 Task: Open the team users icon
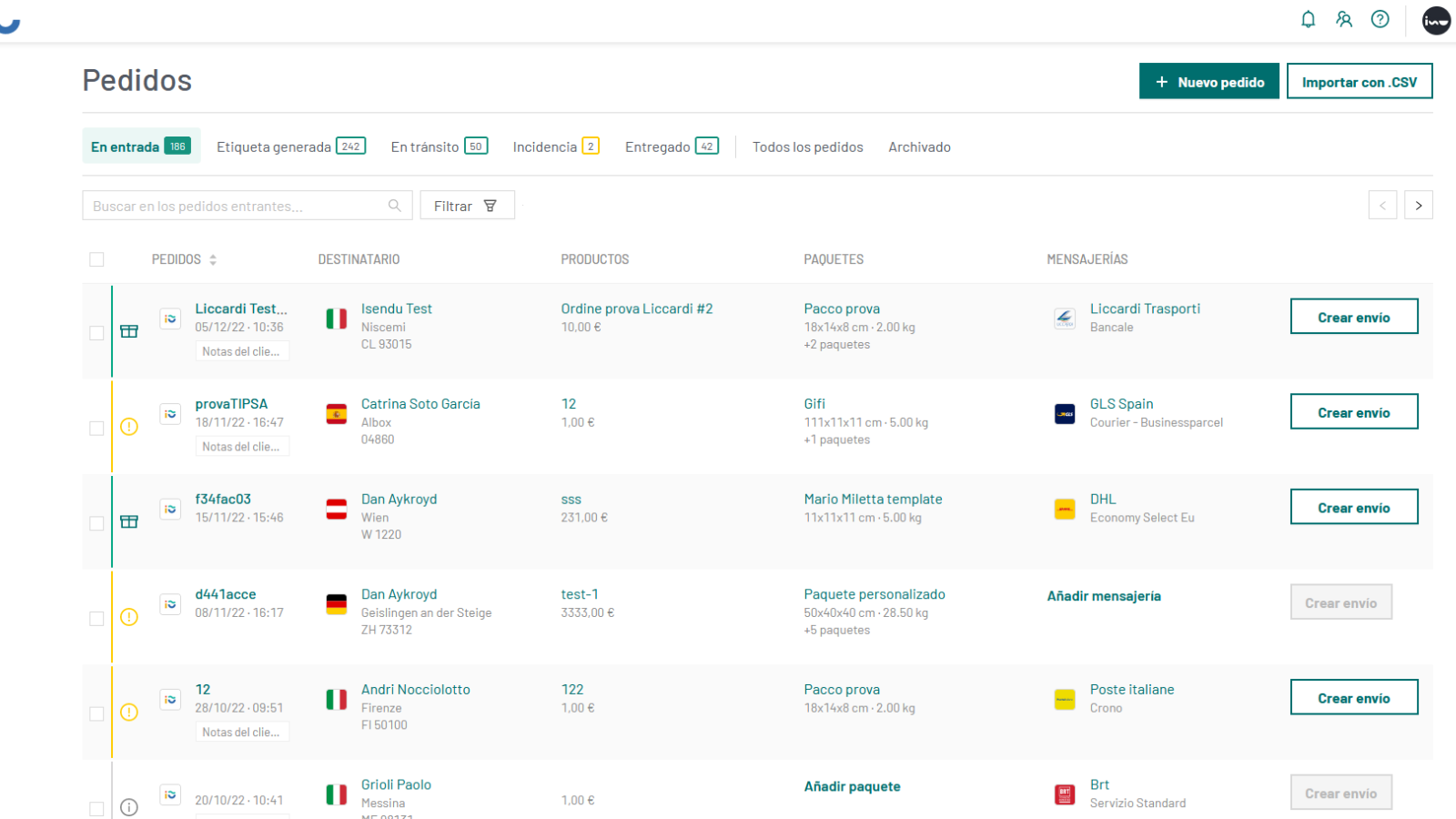(1344, 19)
